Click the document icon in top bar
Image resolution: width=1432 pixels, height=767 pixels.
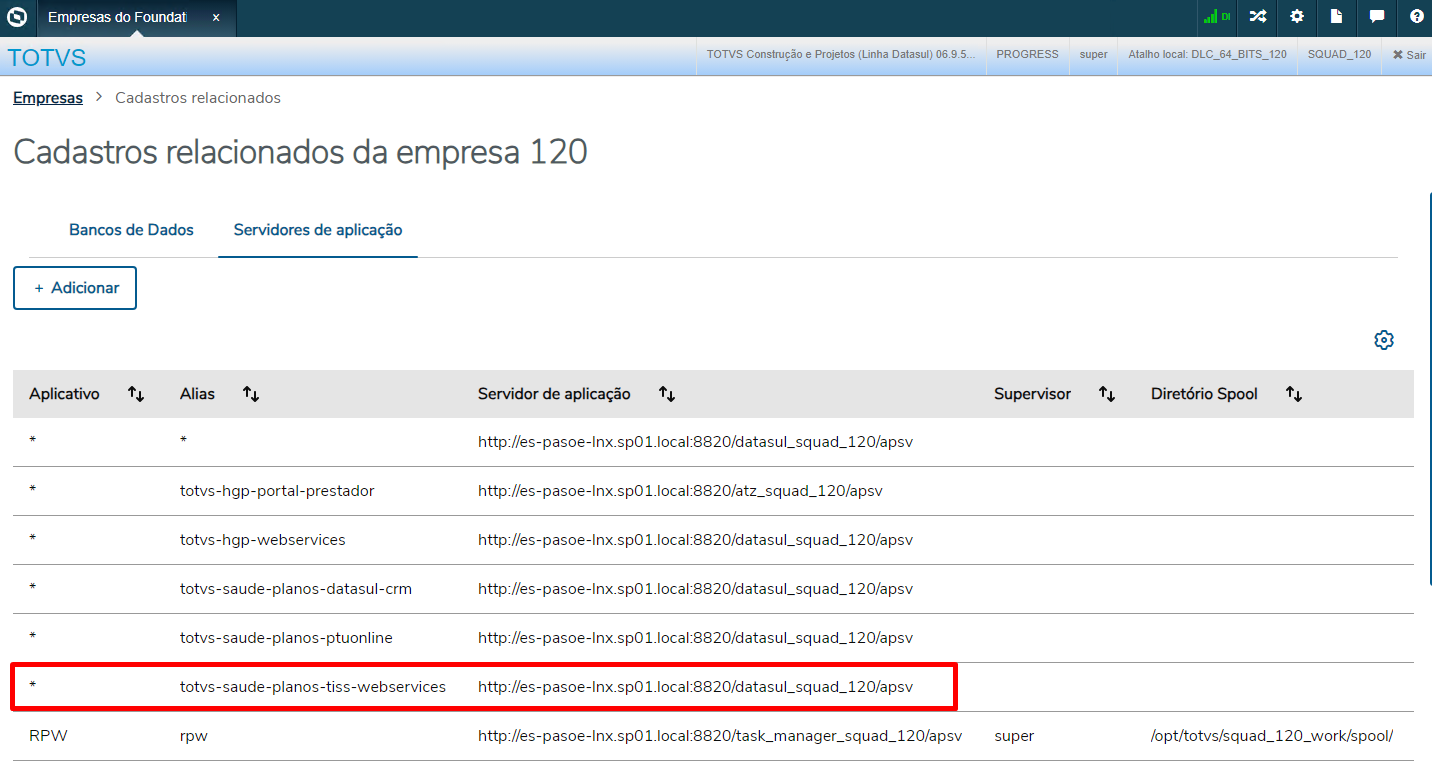tap(1336, 17)
